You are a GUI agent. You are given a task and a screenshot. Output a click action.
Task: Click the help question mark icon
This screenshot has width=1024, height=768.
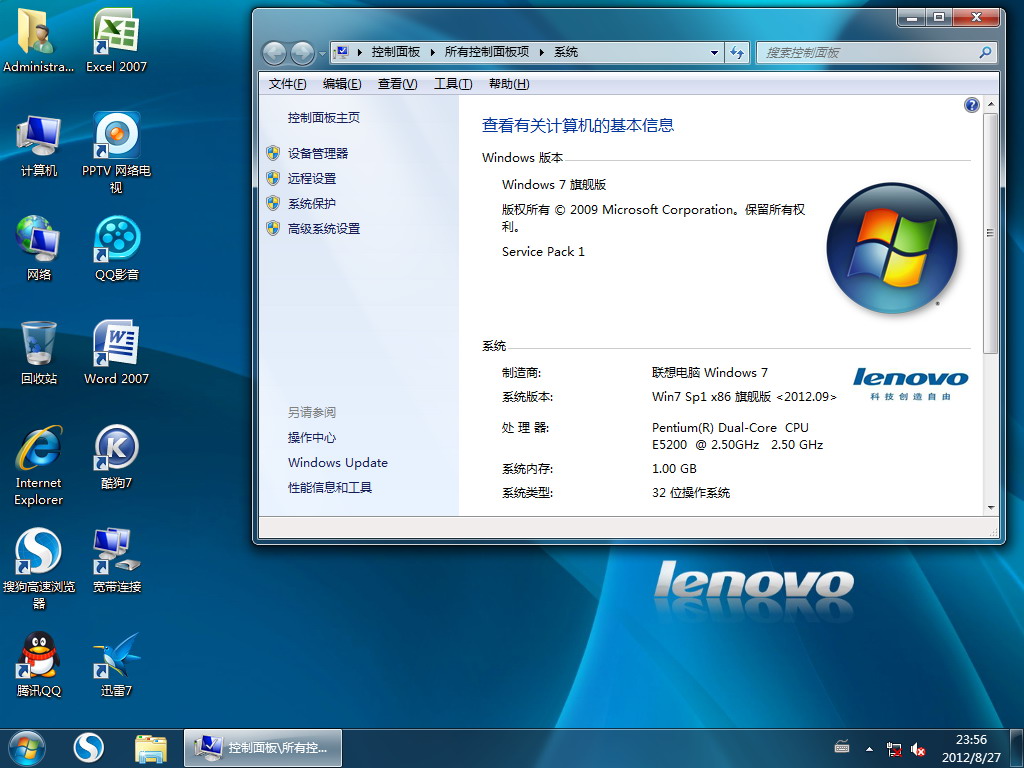pyautogui.click(x=972, y=104)
